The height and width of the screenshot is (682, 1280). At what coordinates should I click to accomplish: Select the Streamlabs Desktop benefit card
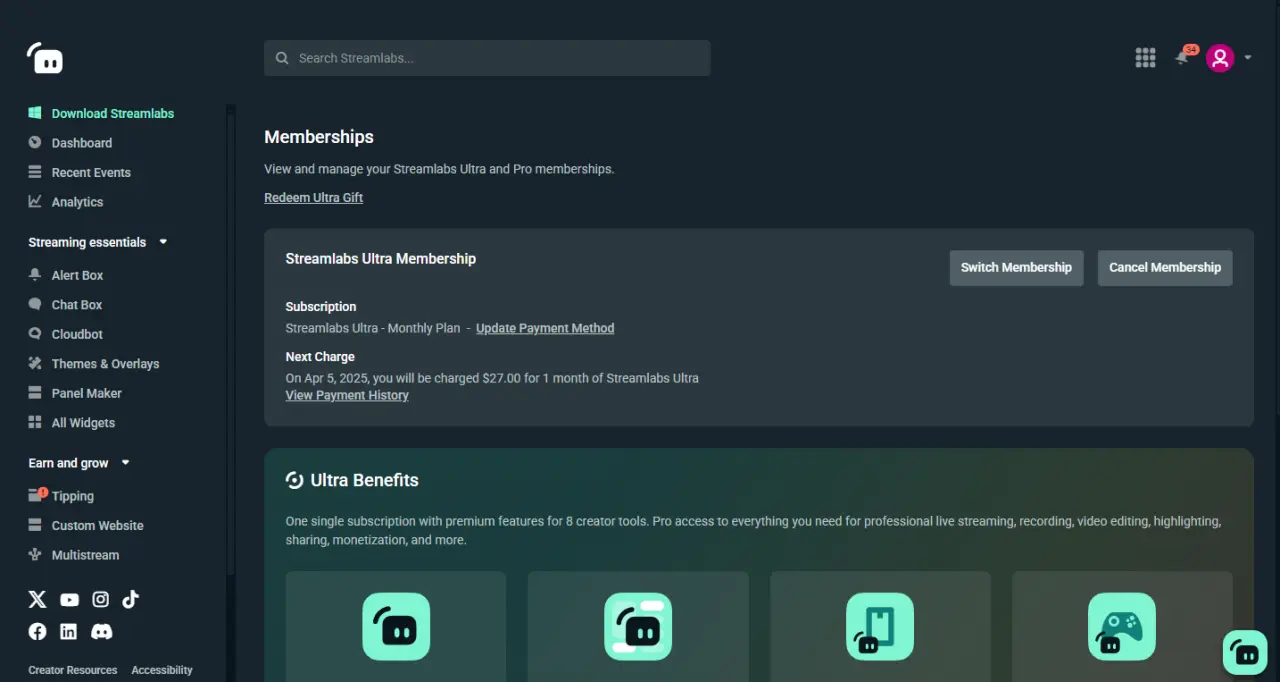coord(396,626)
